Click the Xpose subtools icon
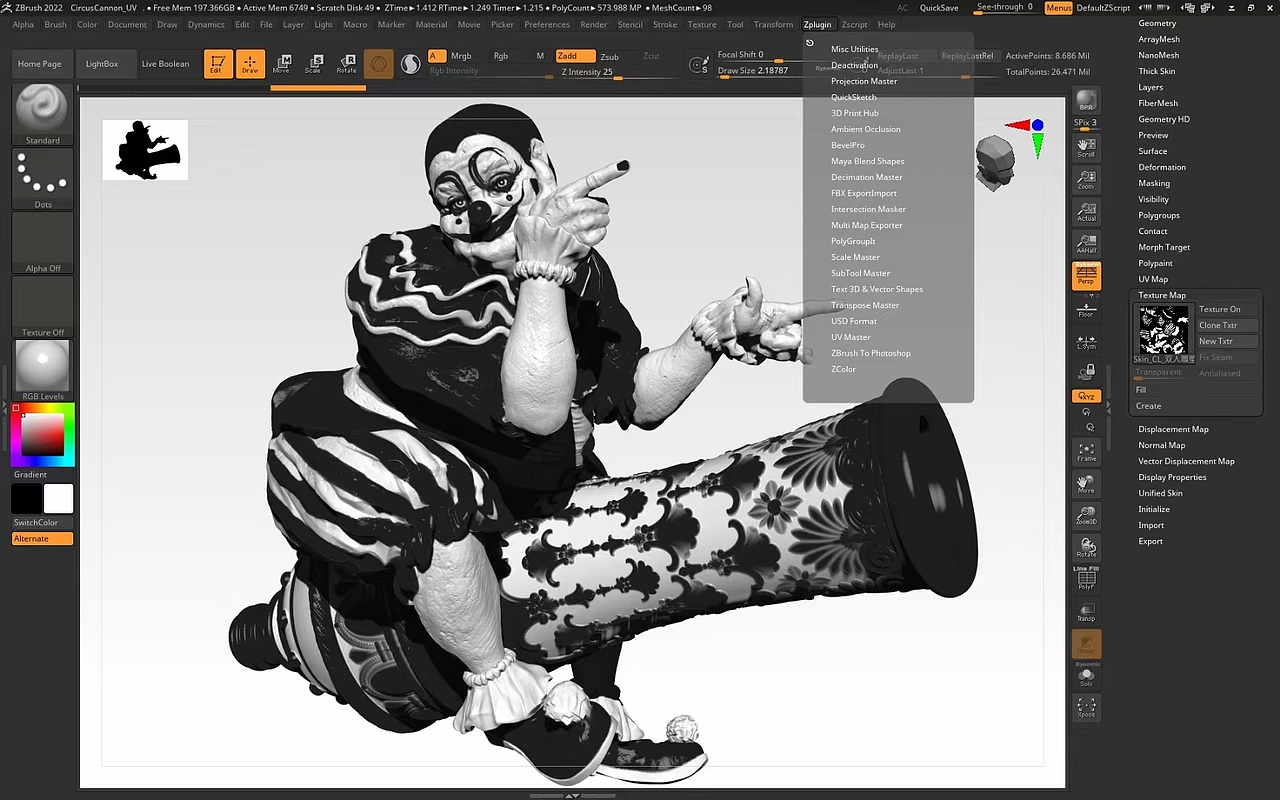Image resolution: width=1280 pixels, height=800 pixels. pyautogui.click(x=1086, y=707)
